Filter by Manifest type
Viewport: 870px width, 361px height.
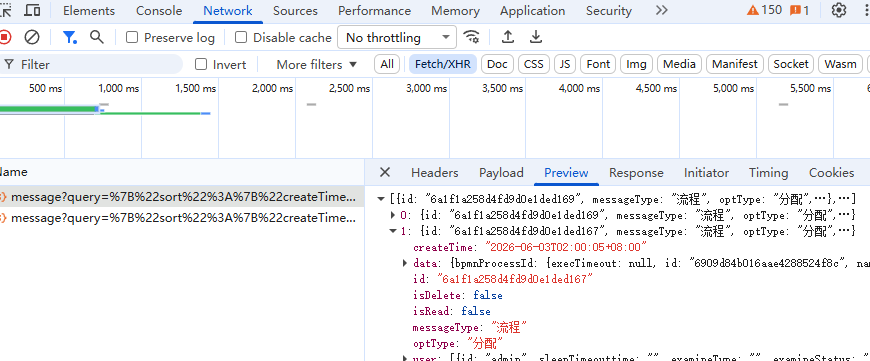pos(735,64)
